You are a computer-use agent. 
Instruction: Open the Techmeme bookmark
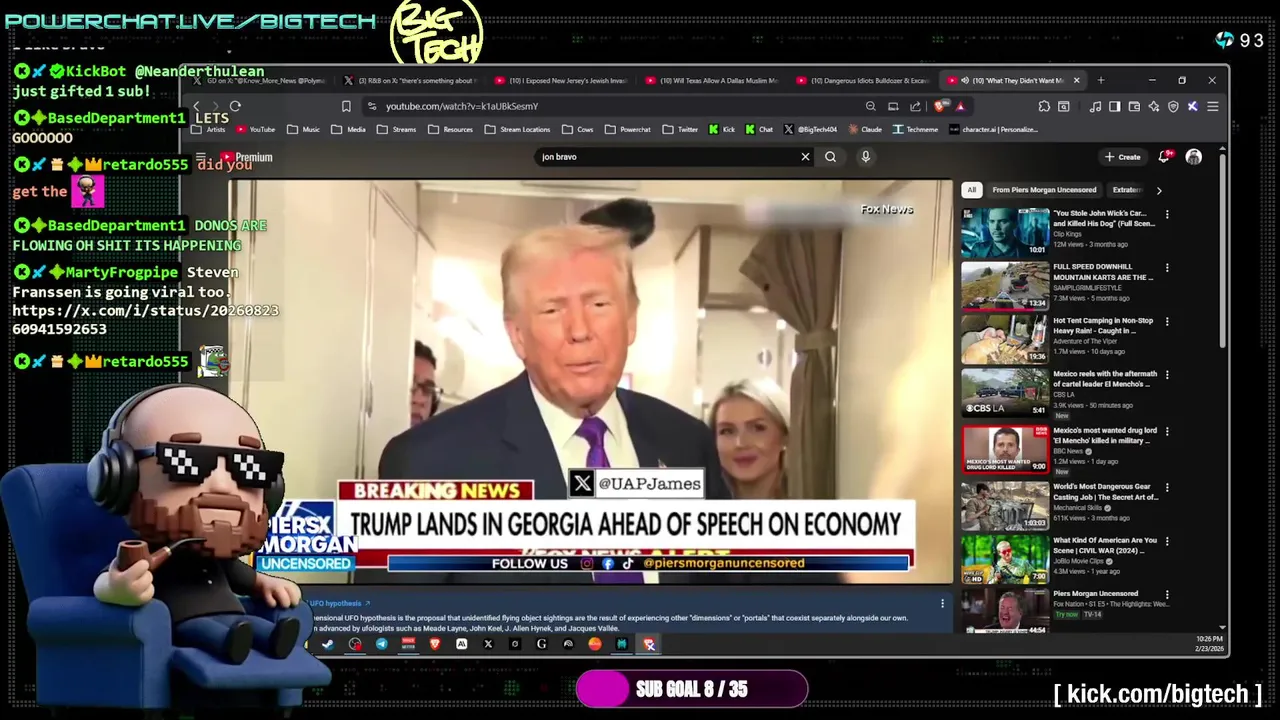(916, 129)
